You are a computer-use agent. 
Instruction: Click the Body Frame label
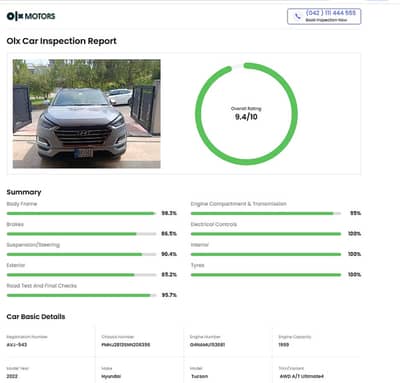pos(22,204)
